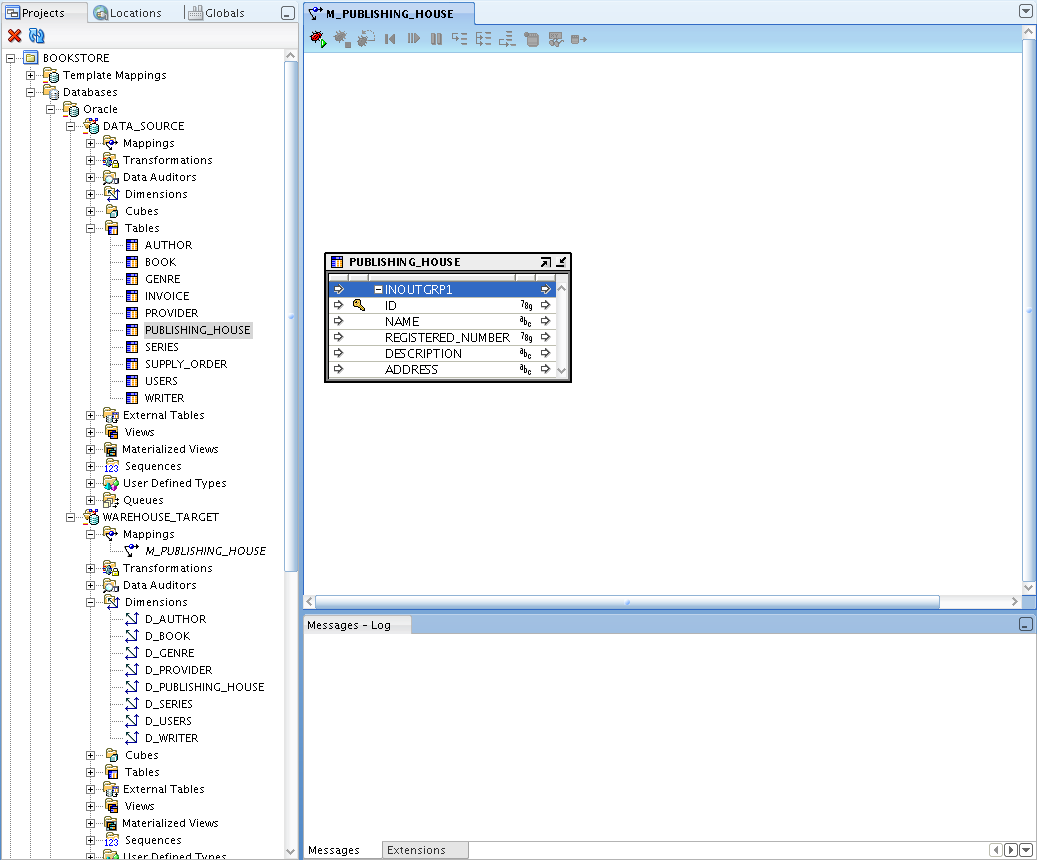The image size is (1037, 860).
Task: Click Projects tree scroll-down arrow
Action: point(291,852)
